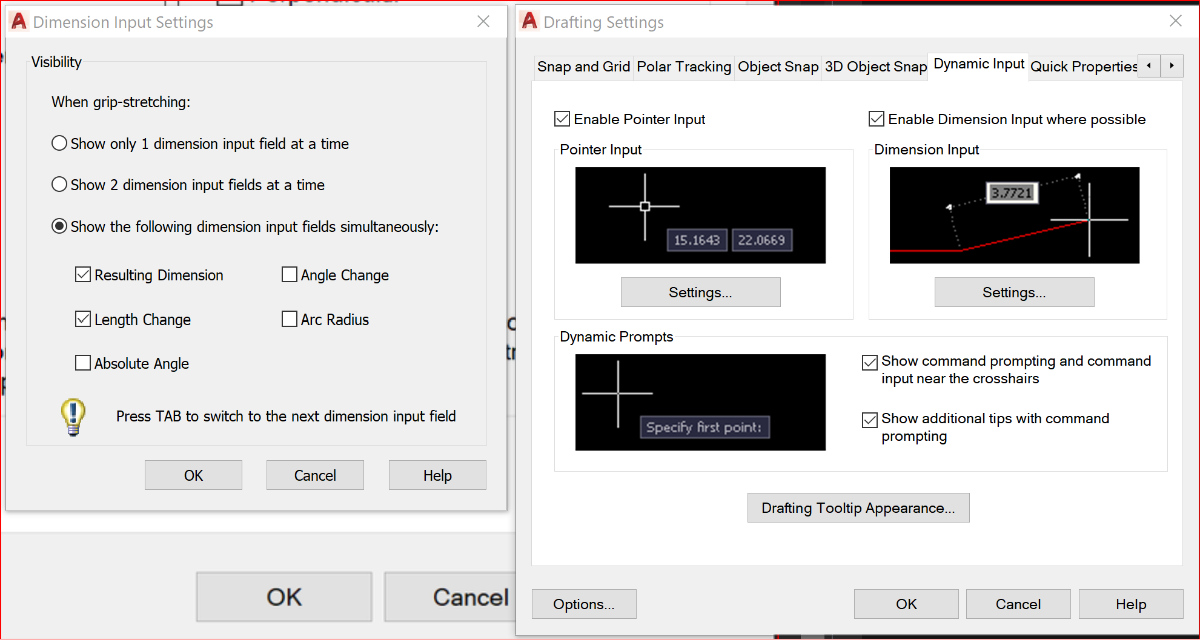Select Show only 1 dimension input field

point(59,144)
